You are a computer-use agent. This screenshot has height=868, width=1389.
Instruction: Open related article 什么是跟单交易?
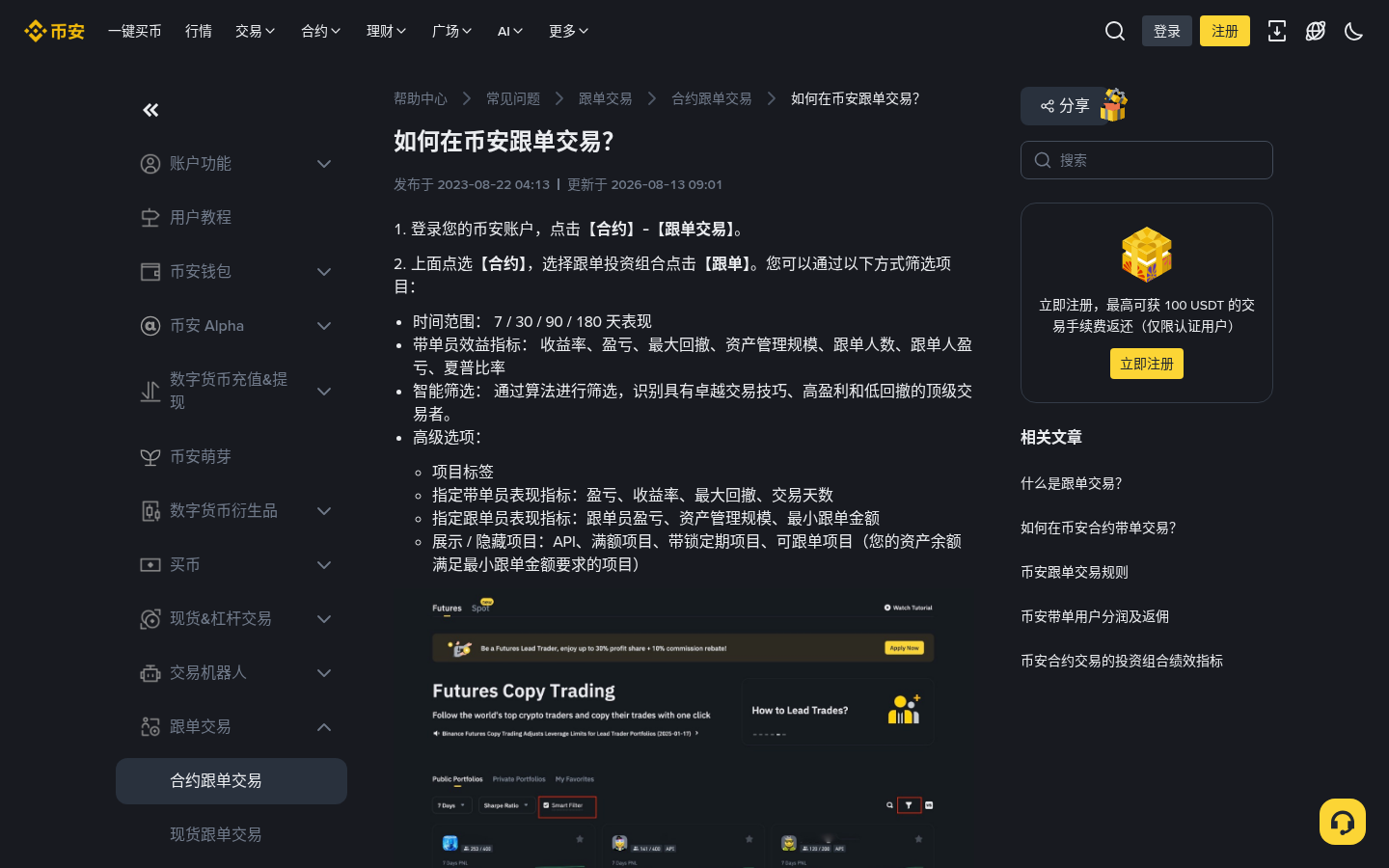pyautogui.click(x=1072, y=483)
